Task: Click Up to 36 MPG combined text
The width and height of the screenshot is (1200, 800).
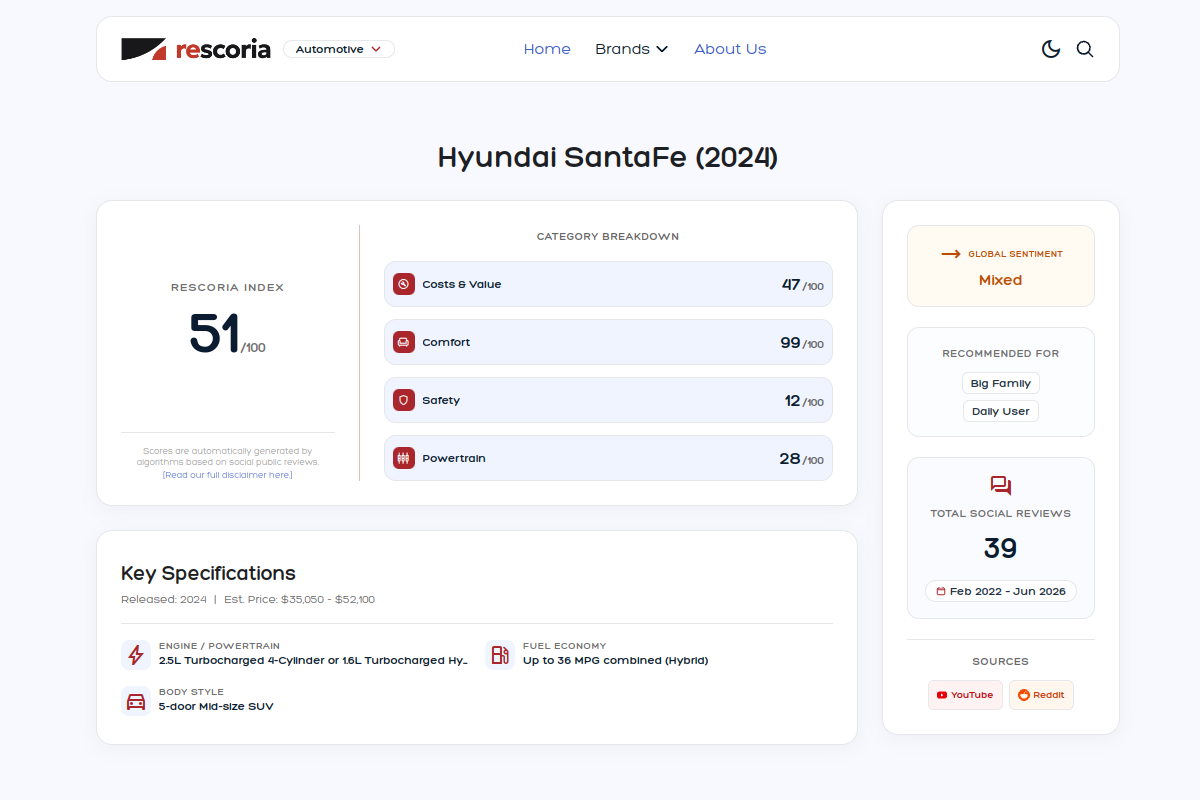Action: 615,660
